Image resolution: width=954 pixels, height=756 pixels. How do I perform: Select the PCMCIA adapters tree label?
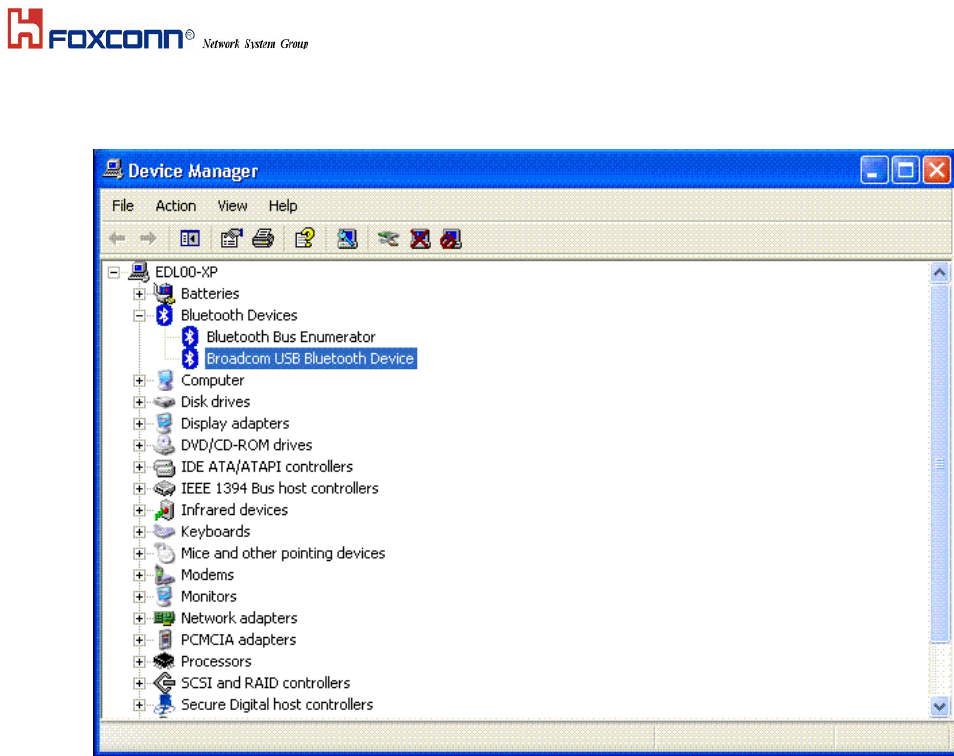[x=238, y=640]
